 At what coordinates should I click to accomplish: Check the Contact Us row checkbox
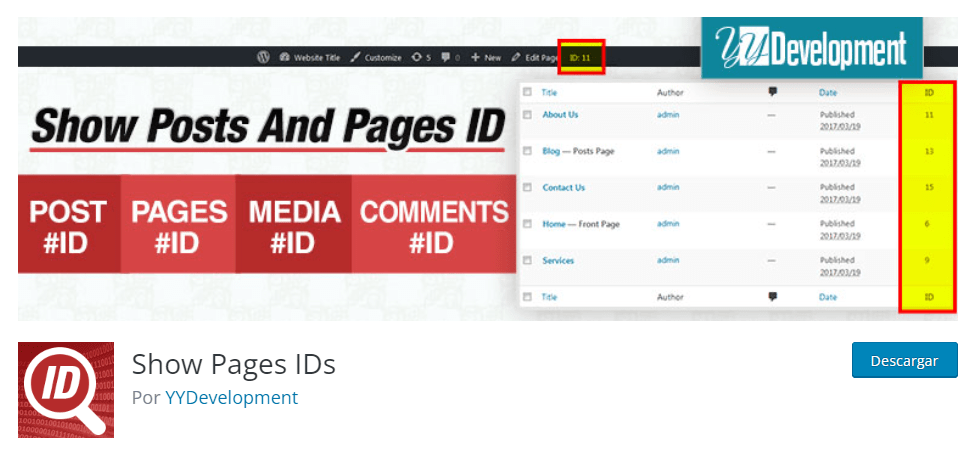(528, 187)
